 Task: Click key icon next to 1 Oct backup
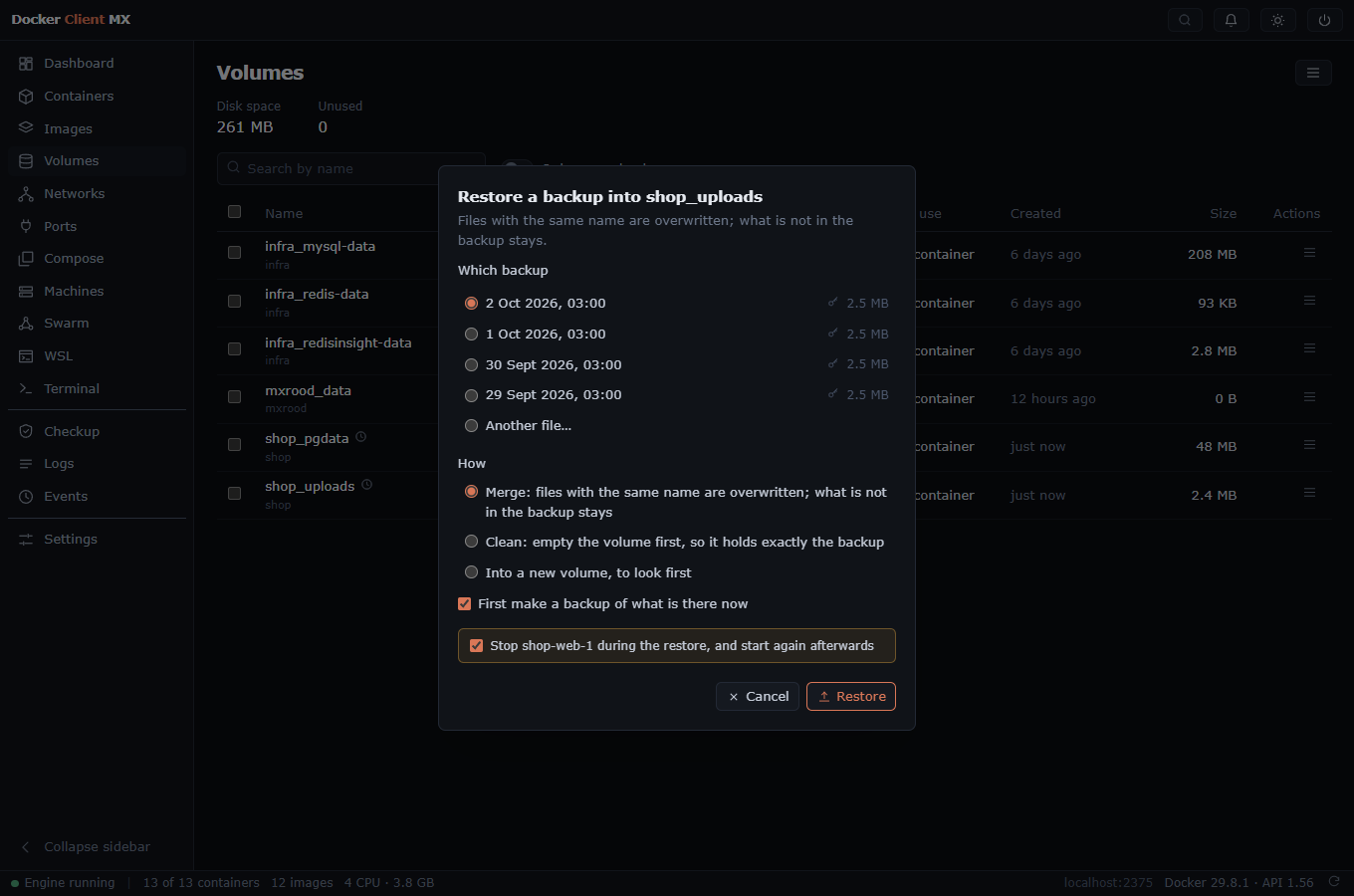click(832, 333)
